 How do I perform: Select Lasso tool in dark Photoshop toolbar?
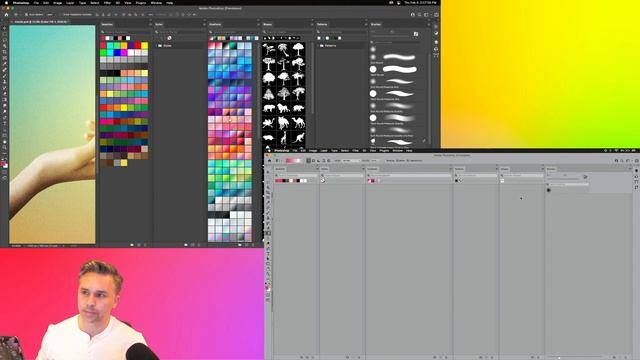pos(4,40)
